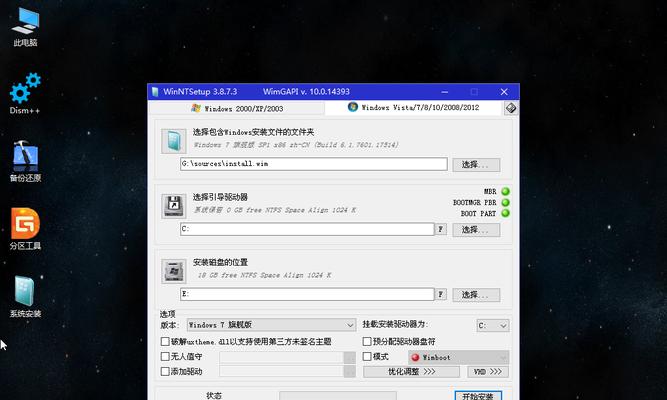Image resolution: width=667 pixels, height=400 pixels.
Task: Click the 开始安装 button
Action: coord(478,396)
